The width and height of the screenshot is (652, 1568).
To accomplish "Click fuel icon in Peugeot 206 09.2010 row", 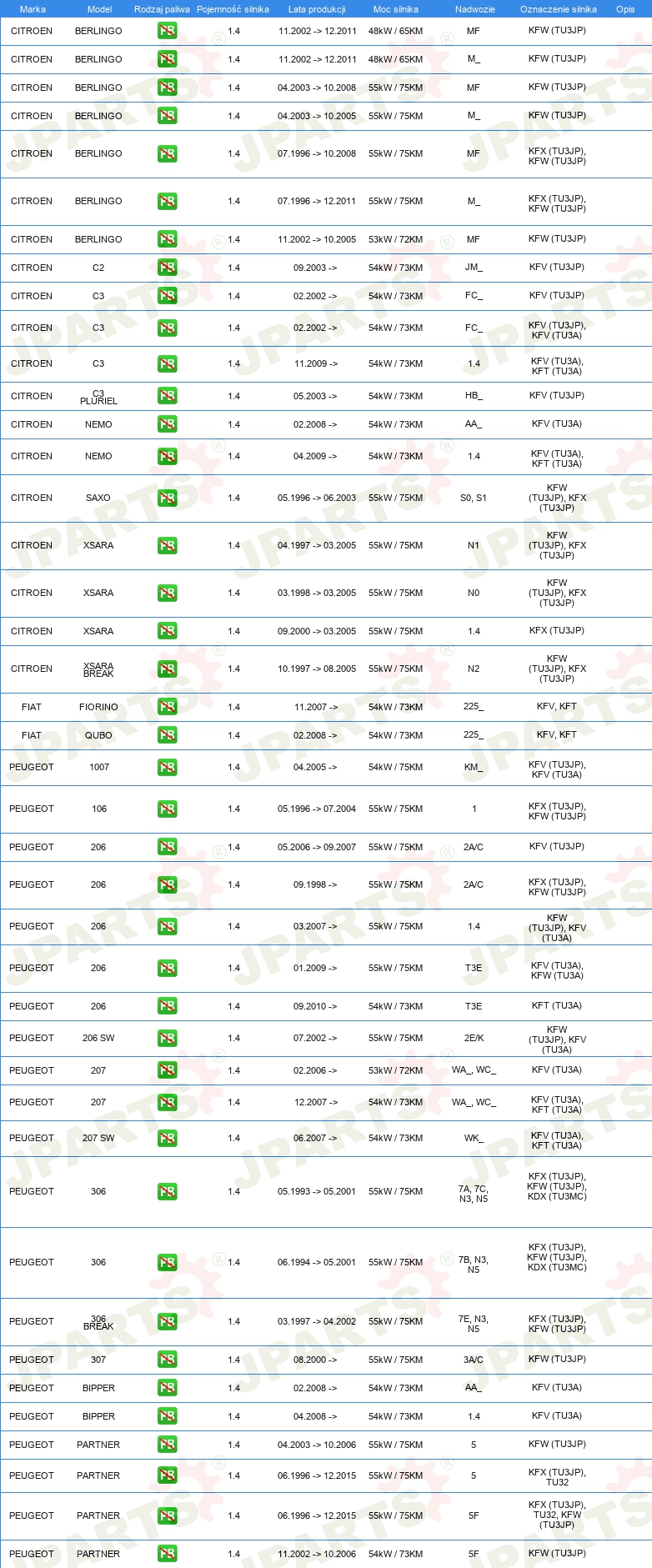I will pyautogui.click(x=168, y=1006).
